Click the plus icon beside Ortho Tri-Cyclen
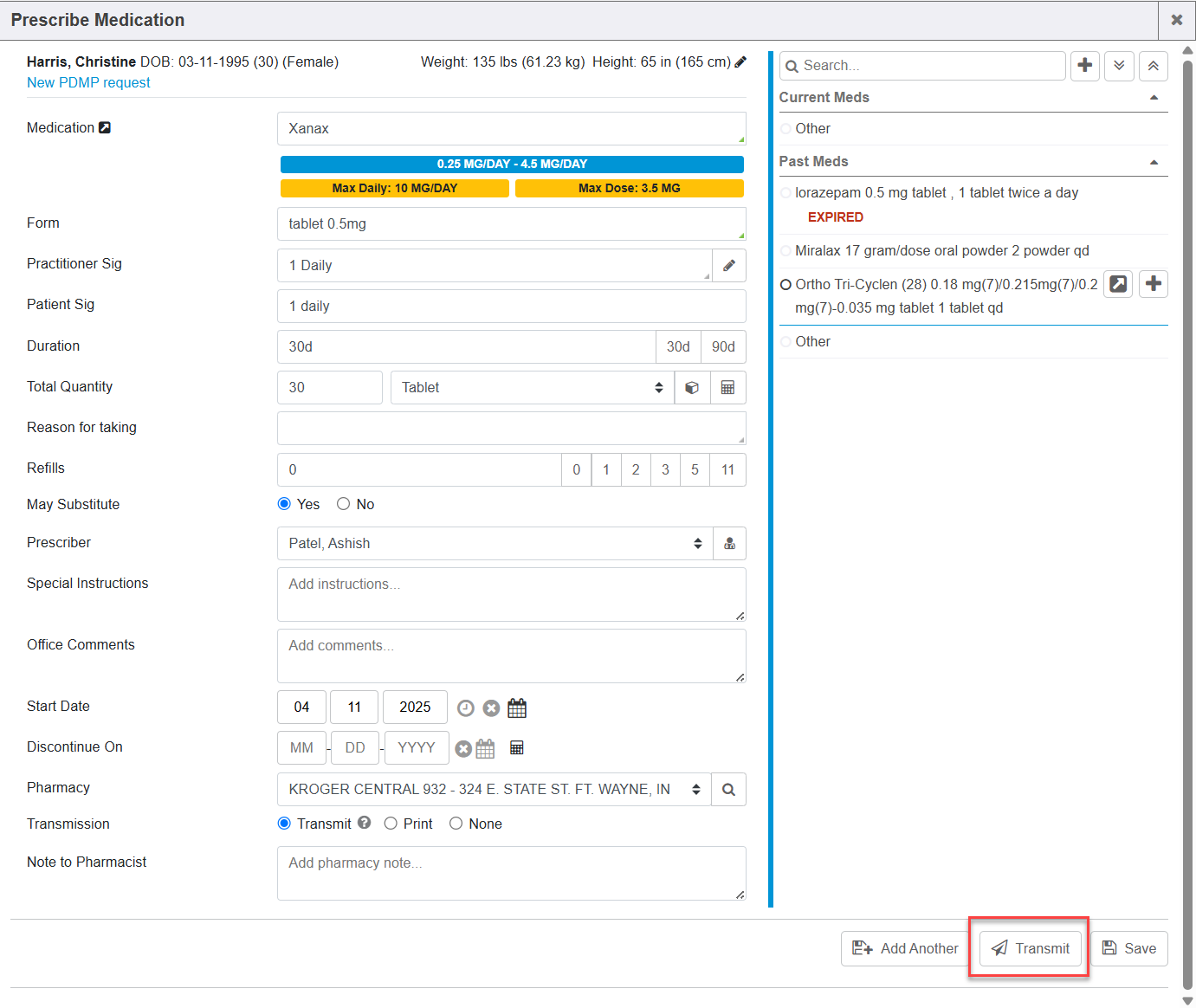 coord(1153,284)
